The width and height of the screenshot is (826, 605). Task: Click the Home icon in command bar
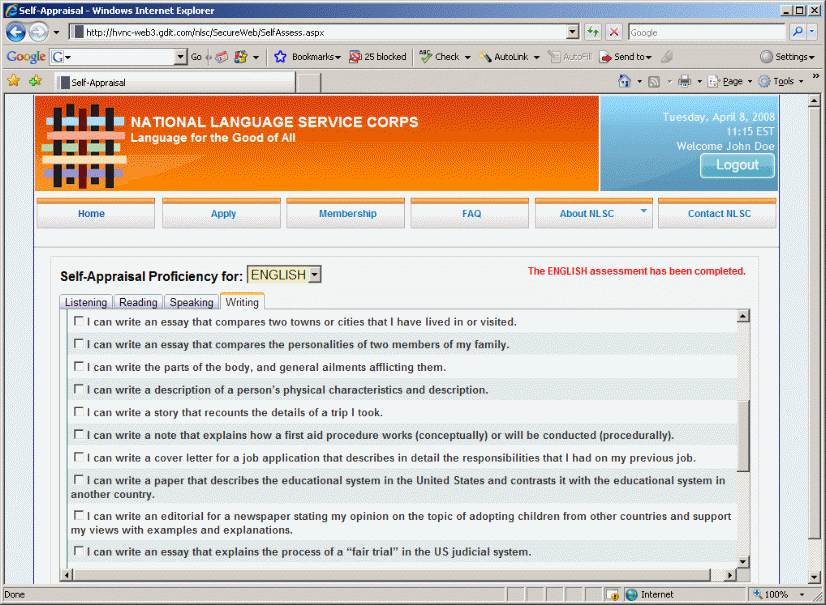[624, 81]
